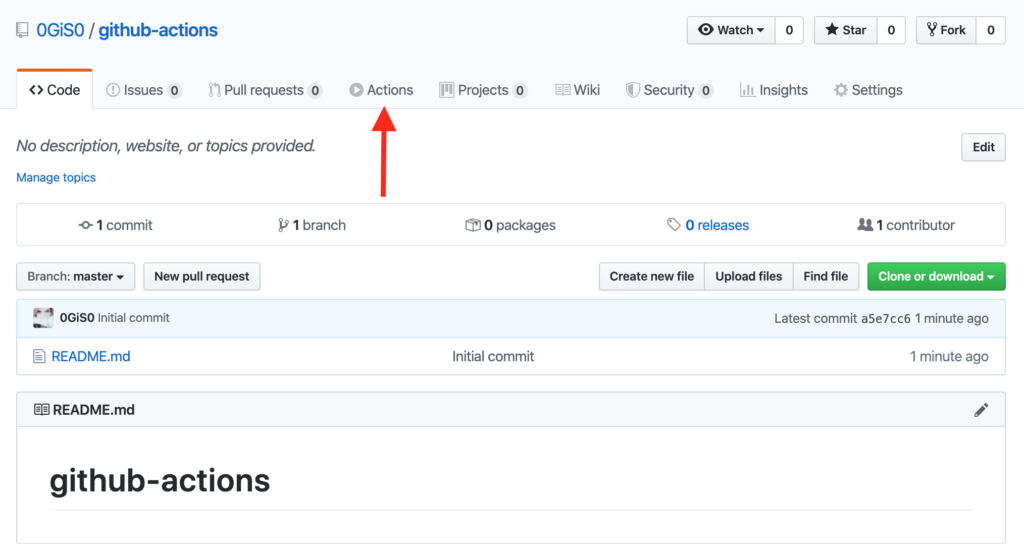Go to the Actions tab

click(x=381, y=90)
